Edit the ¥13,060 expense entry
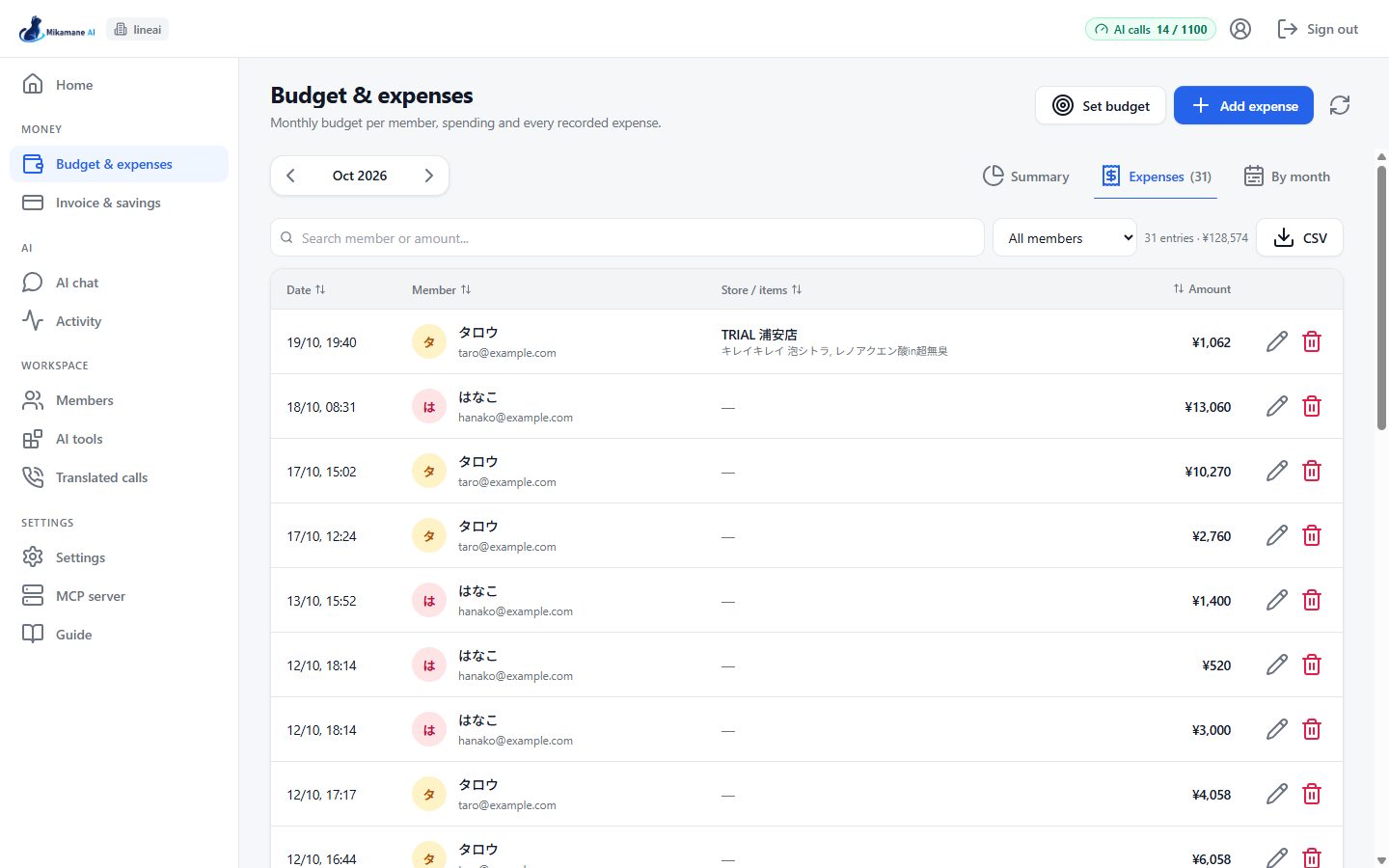 tap(1277, 406)
